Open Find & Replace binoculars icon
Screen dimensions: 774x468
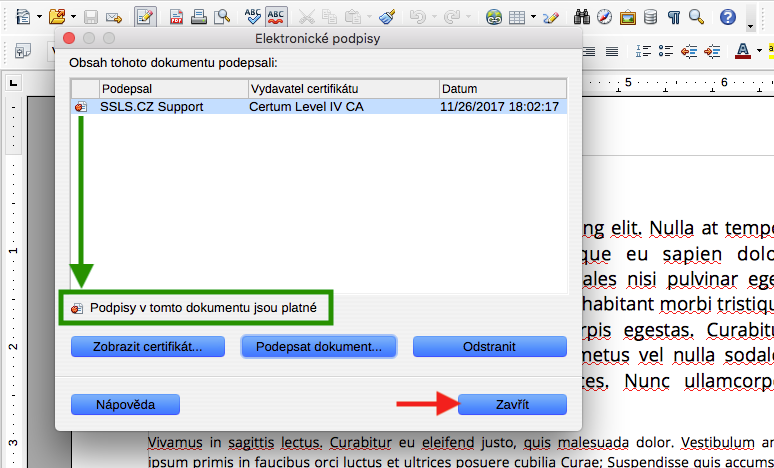pyautogui.click(x=582, y=17)
